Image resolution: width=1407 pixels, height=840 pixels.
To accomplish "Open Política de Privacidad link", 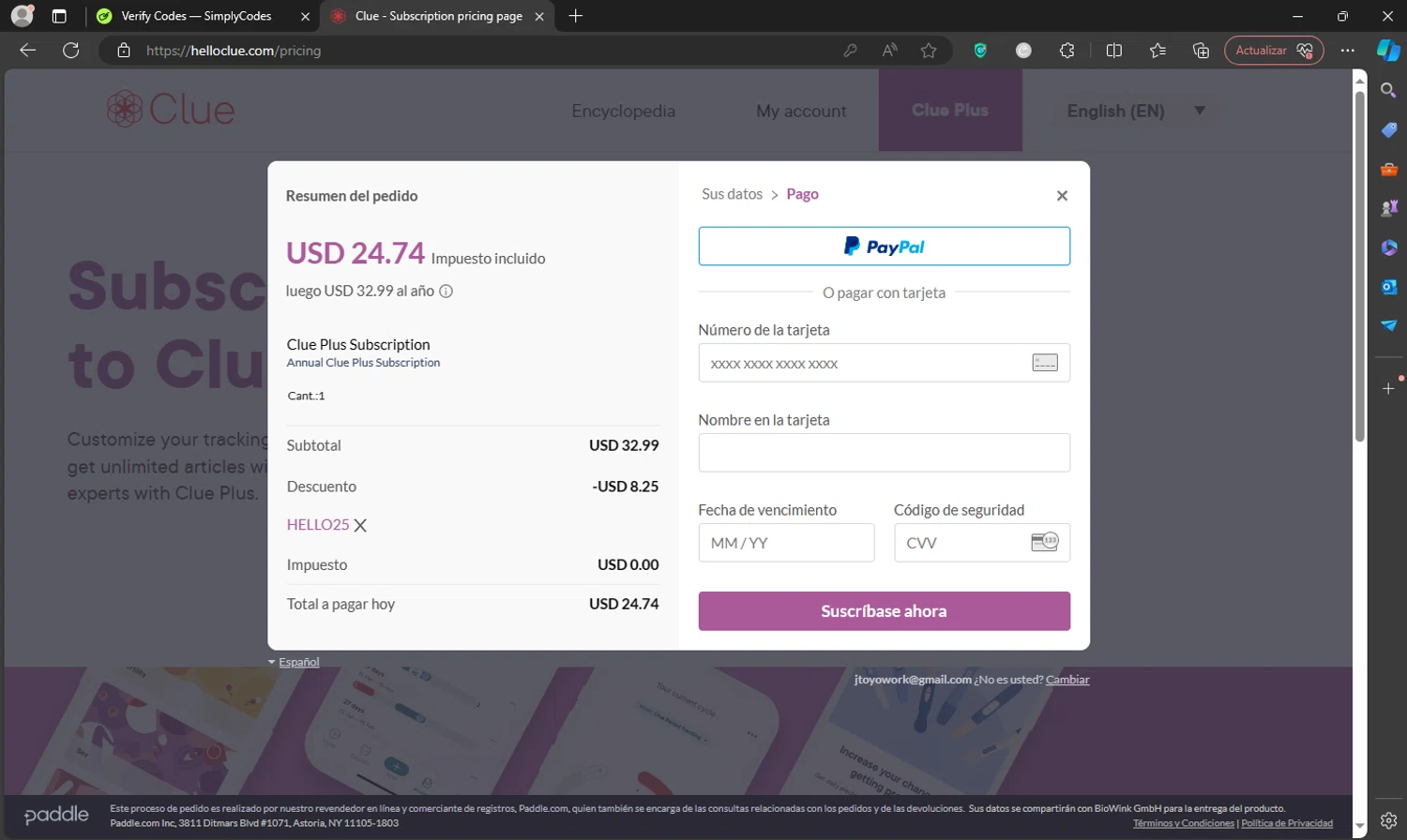I will point(1287,823).
